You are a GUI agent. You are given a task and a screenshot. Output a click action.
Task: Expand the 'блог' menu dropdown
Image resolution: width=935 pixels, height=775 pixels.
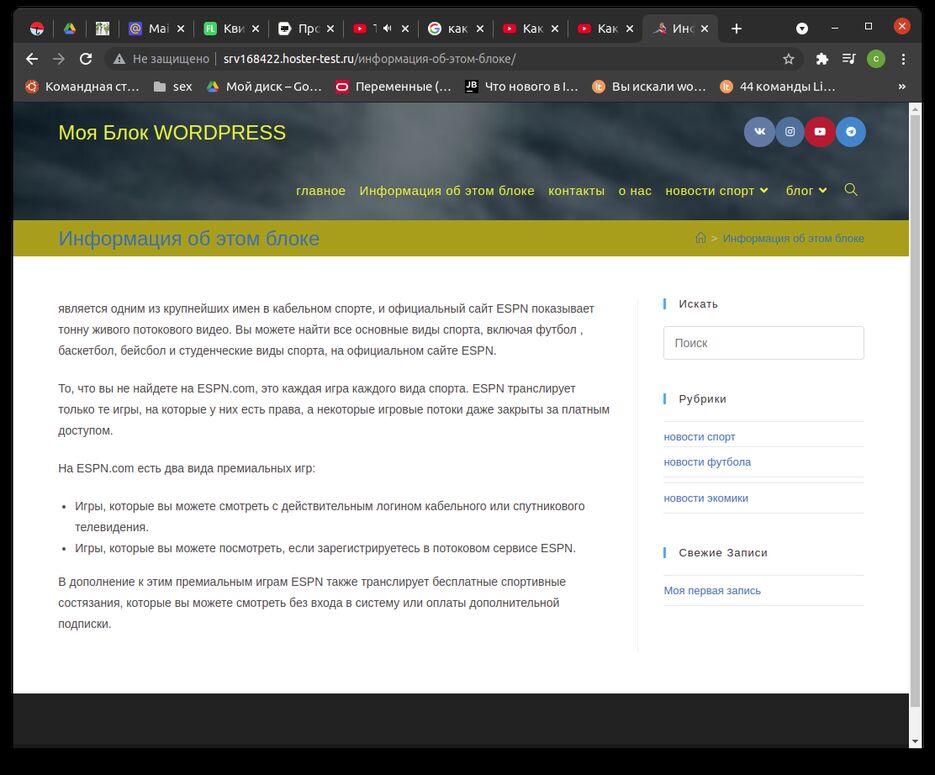[823, 190]
